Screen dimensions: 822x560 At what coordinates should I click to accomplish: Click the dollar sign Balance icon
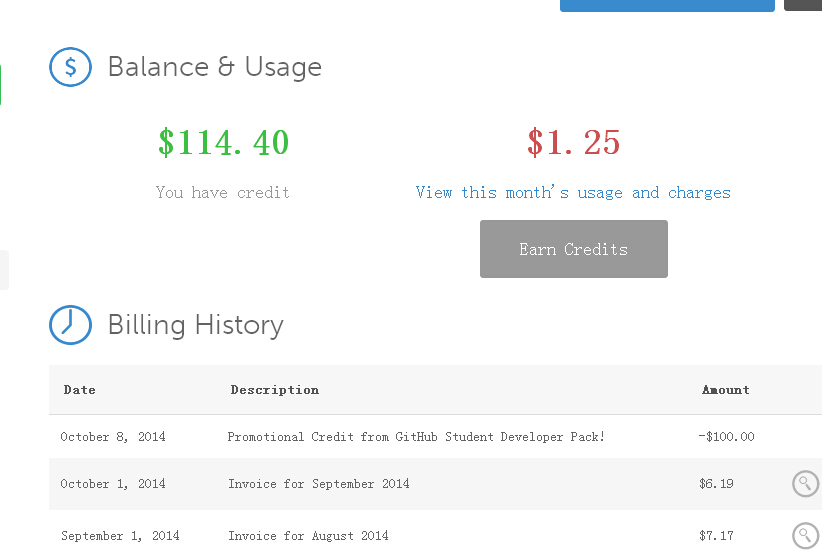pyautogui.click(x=70, y=67)
